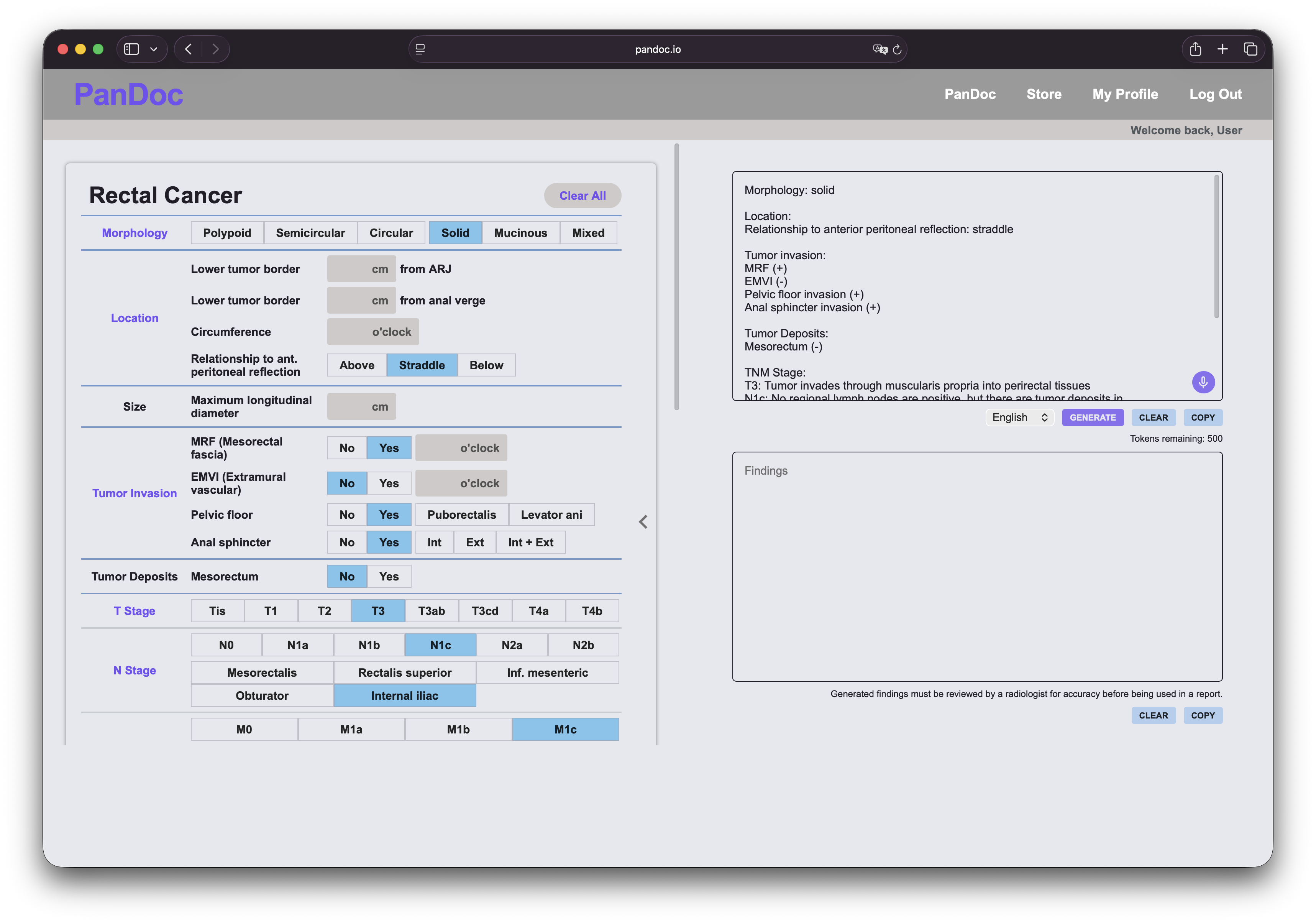Go back with browser back arrow
Image resolution: width=1316 pixels, height=924 pixels.
point(189,49)
